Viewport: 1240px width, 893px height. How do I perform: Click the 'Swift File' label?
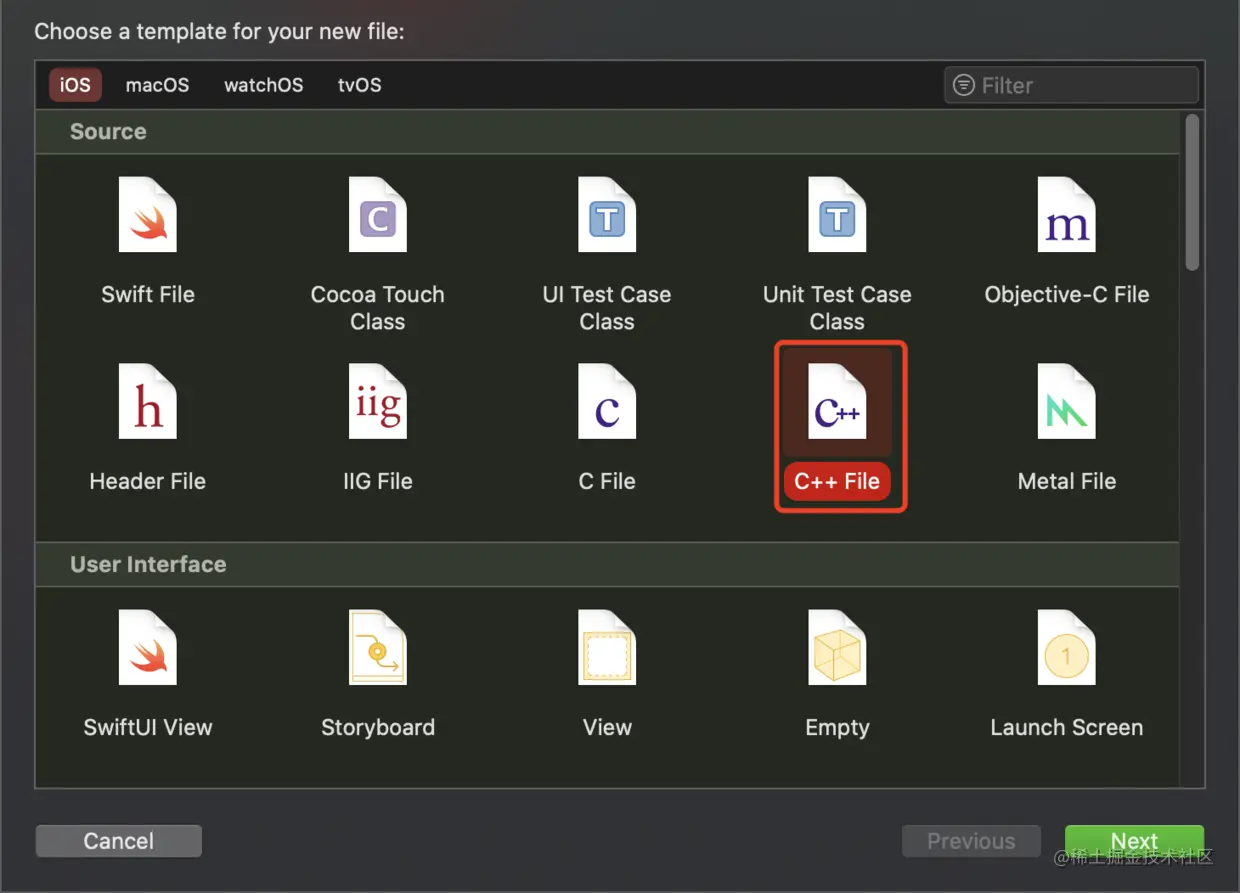coord(148,294)
